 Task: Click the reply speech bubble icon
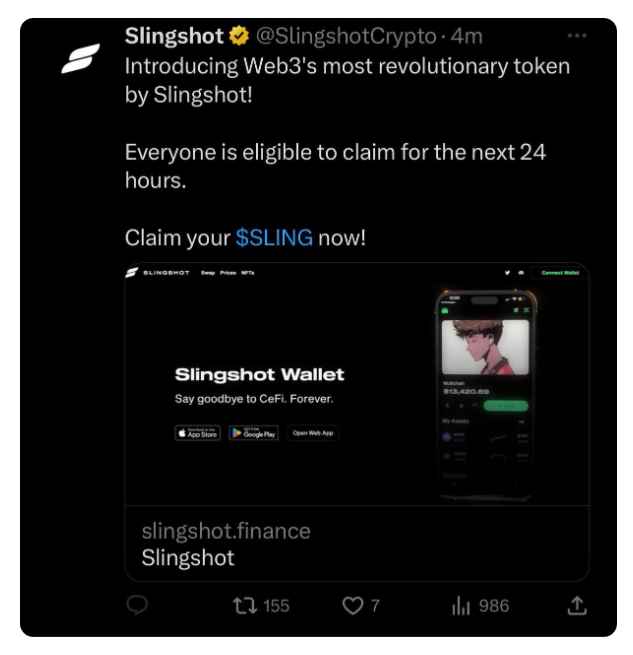(137, 605)
